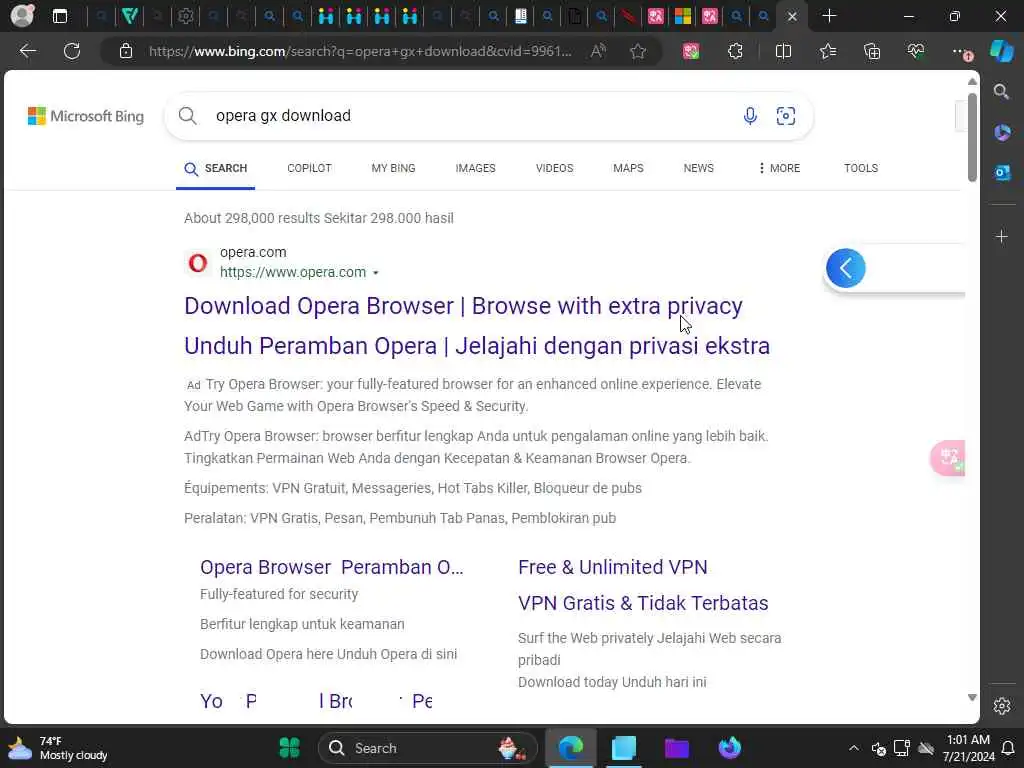
Task: Open Free & Unlimited VPN link
Action: pos(613,568)
